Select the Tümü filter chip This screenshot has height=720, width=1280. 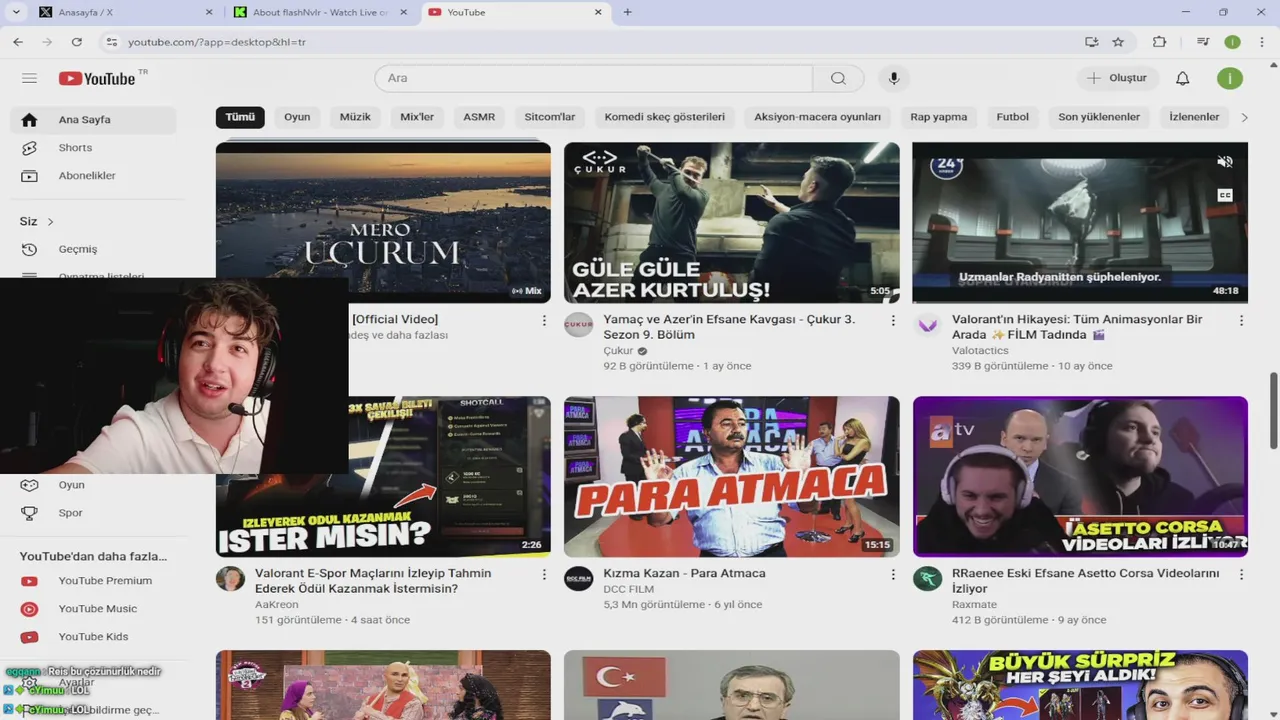[240, 117]
